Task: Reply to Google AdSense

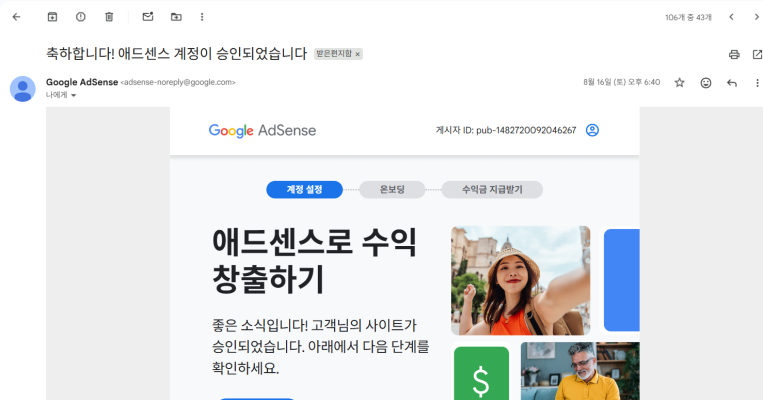Action: click(732, 83)
